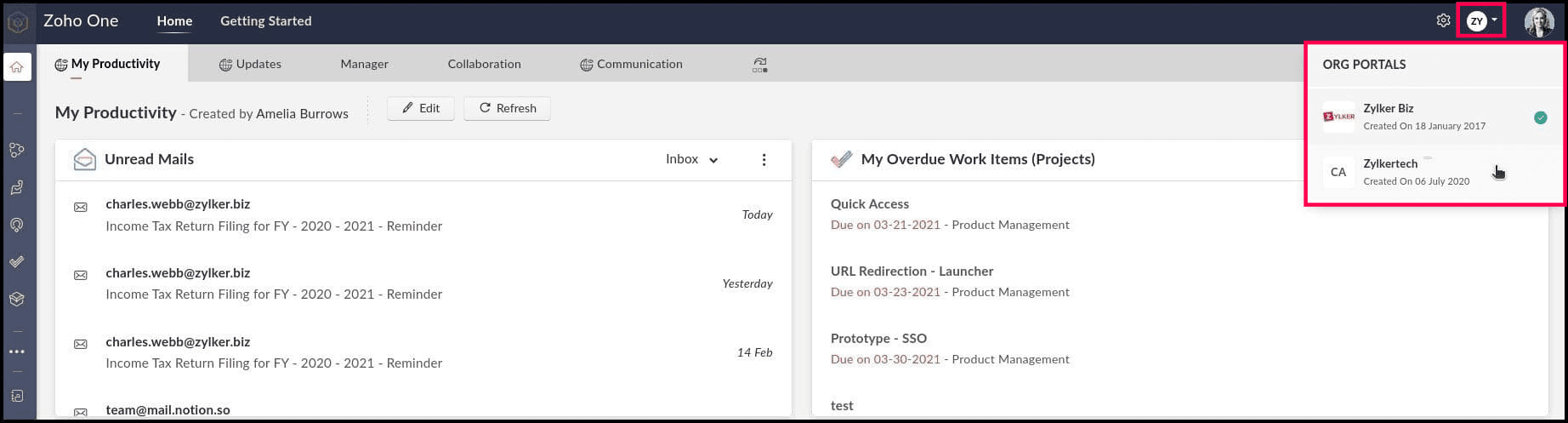Expand the ZY org portal switcher
This screenshot has height=423, width=1568.
(1482, 21)
